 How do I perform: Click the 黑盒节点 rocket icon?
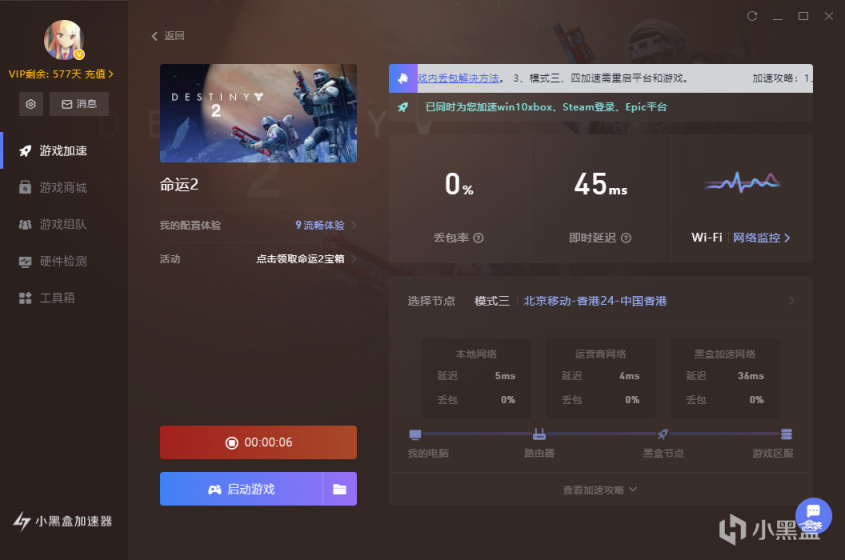(663, 434)
